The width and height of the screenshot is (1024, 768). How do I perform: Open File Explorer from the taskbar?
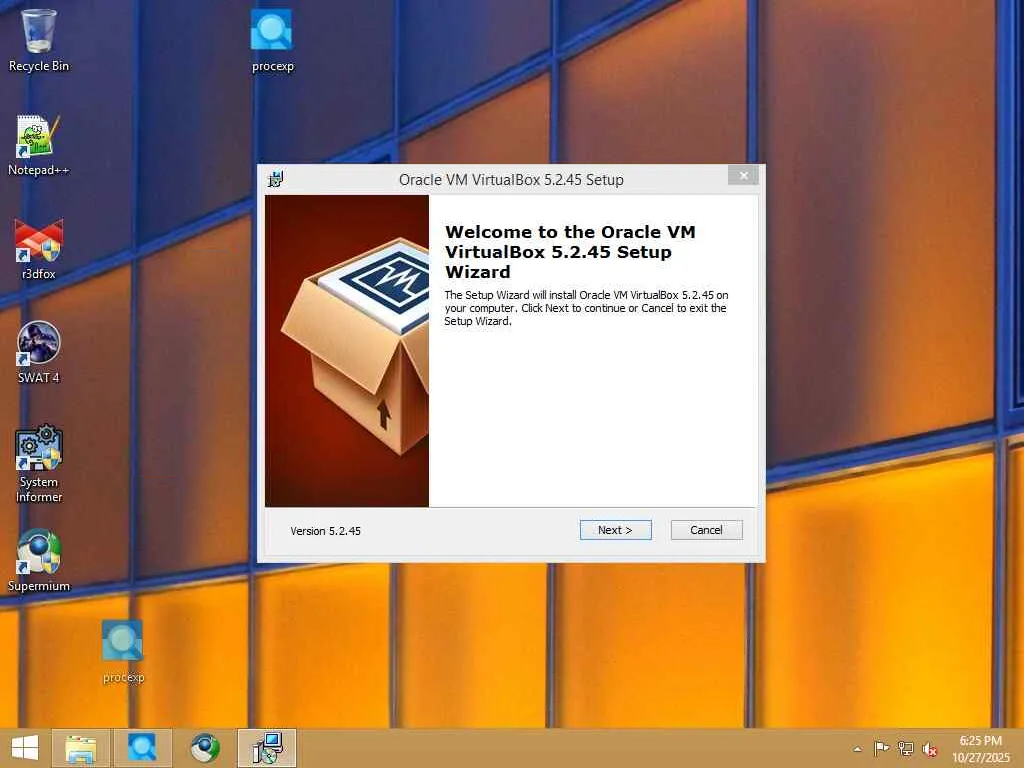[81, 748]
